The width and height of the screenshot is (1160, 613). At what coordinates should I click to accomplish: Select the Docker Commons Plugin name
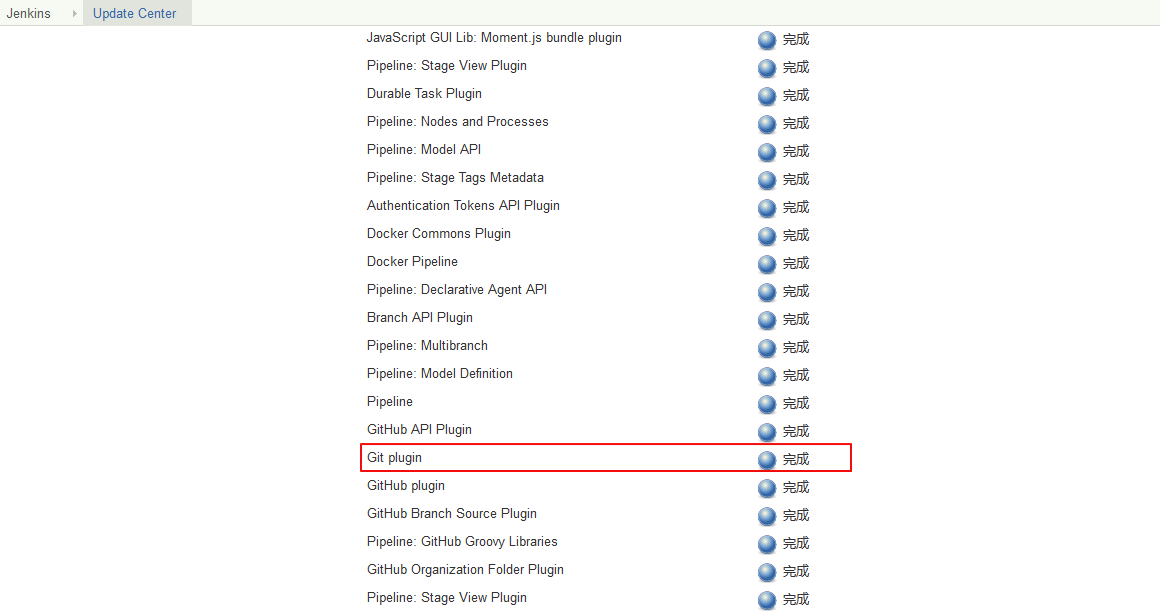pos(439,234)
